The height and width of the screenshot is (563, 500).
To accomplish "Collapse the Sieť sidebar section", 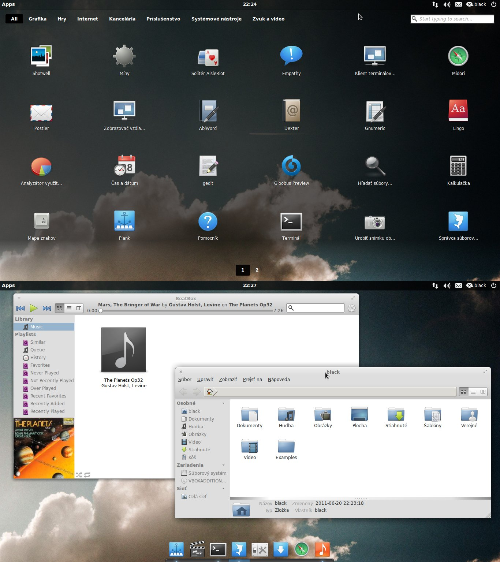I will pyautogui.click(x=224, y=489).
